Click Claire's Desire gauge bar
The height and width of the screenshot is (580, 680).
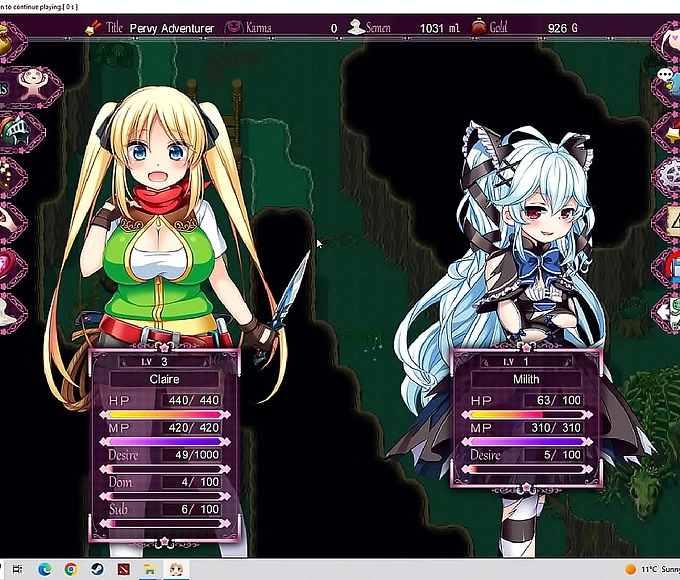point(165,469)
